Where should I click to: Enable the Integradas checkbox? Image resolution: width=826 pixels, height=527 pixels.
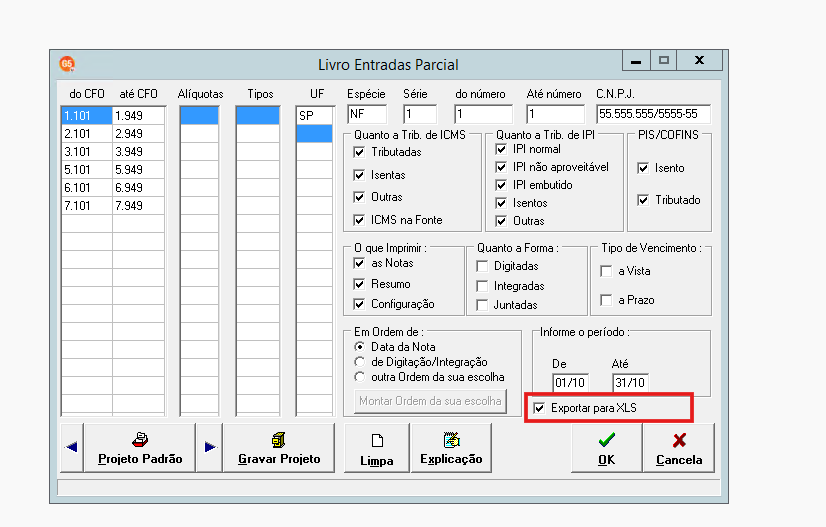(x=481, y=286)
